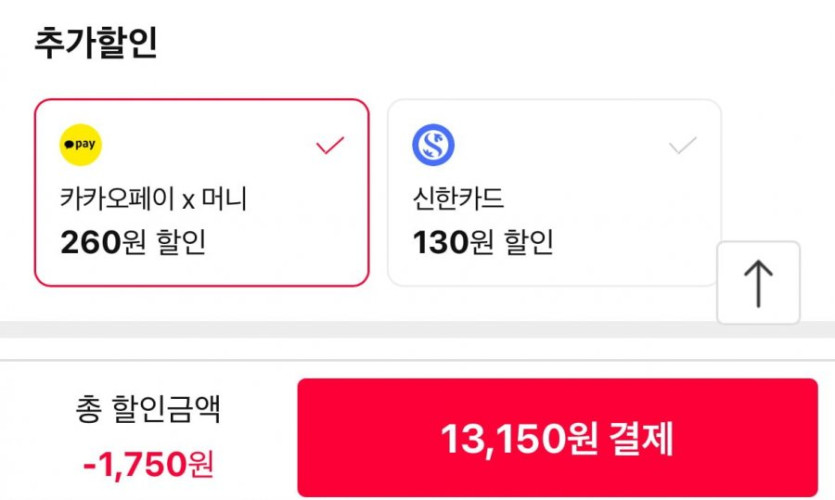Click the -1,750원 total discount amount

[148, 463]
